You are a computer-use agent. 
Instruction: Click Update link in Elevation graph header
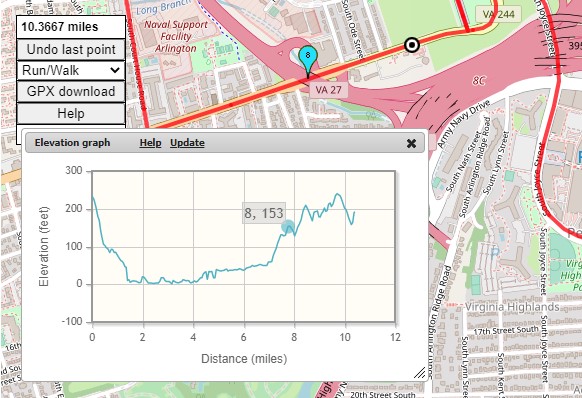187,143
